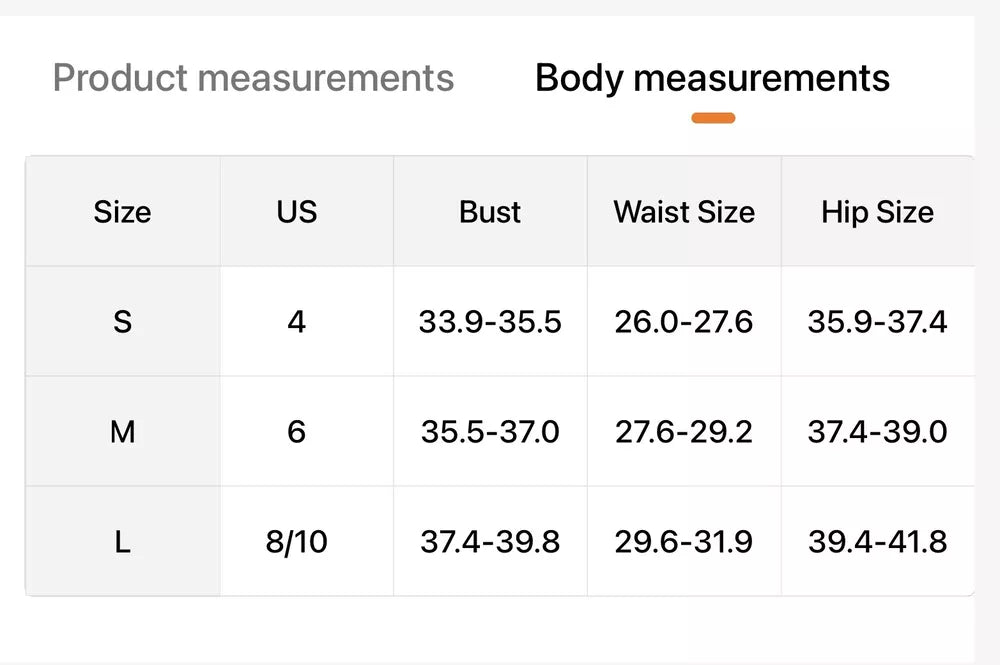Switch to the Product measurements tab

coord(253,78)
